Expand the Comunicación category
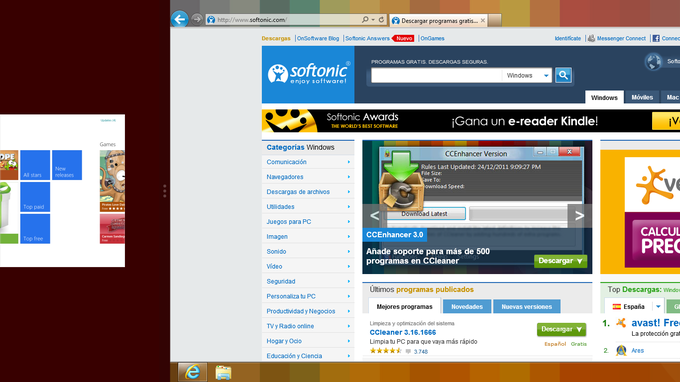Viewport: 680px width, 382px height. (x=308, y=162)
